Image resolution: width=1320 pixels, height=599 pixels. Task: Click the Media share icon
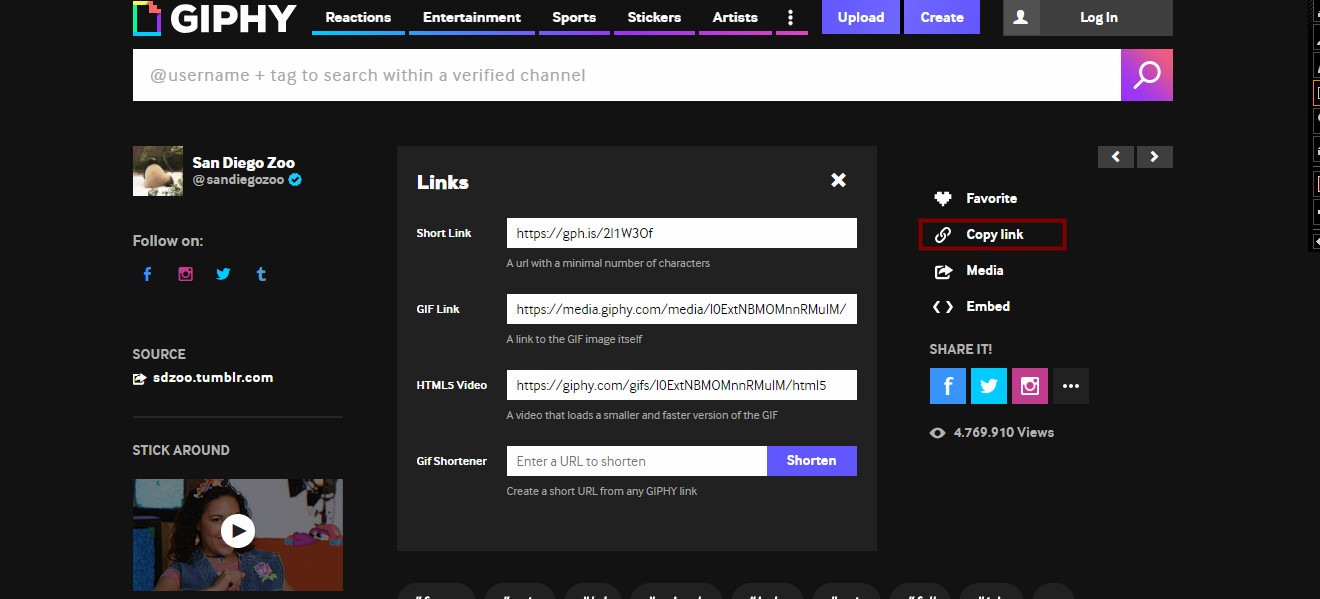point(943,271)
